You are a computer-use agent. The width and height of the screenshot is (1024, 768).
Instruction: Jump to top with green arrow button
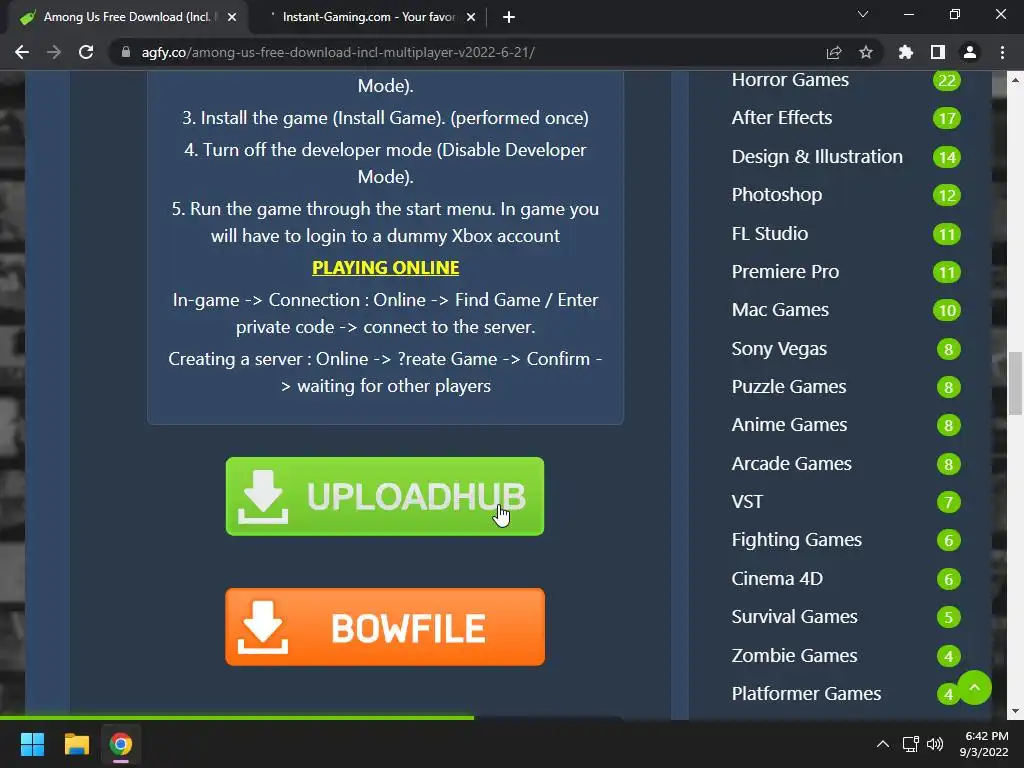974,687
